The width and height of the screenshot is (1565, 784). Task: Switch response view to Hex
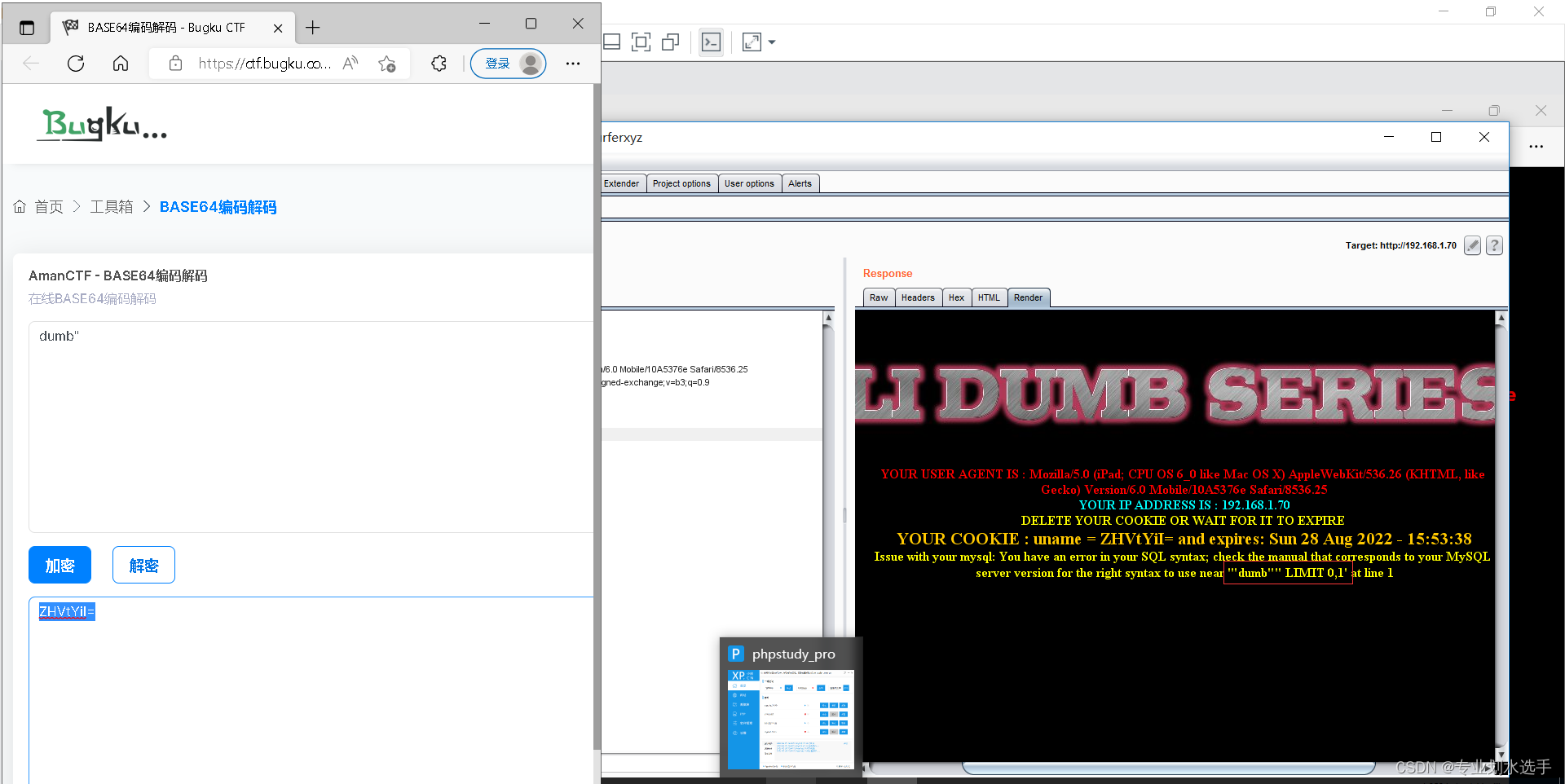[956, 297]
